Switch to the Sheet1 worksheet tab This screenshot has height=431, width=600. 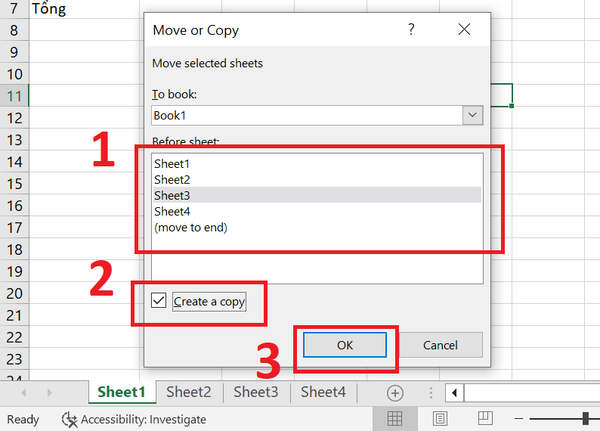tap(122, 392)
